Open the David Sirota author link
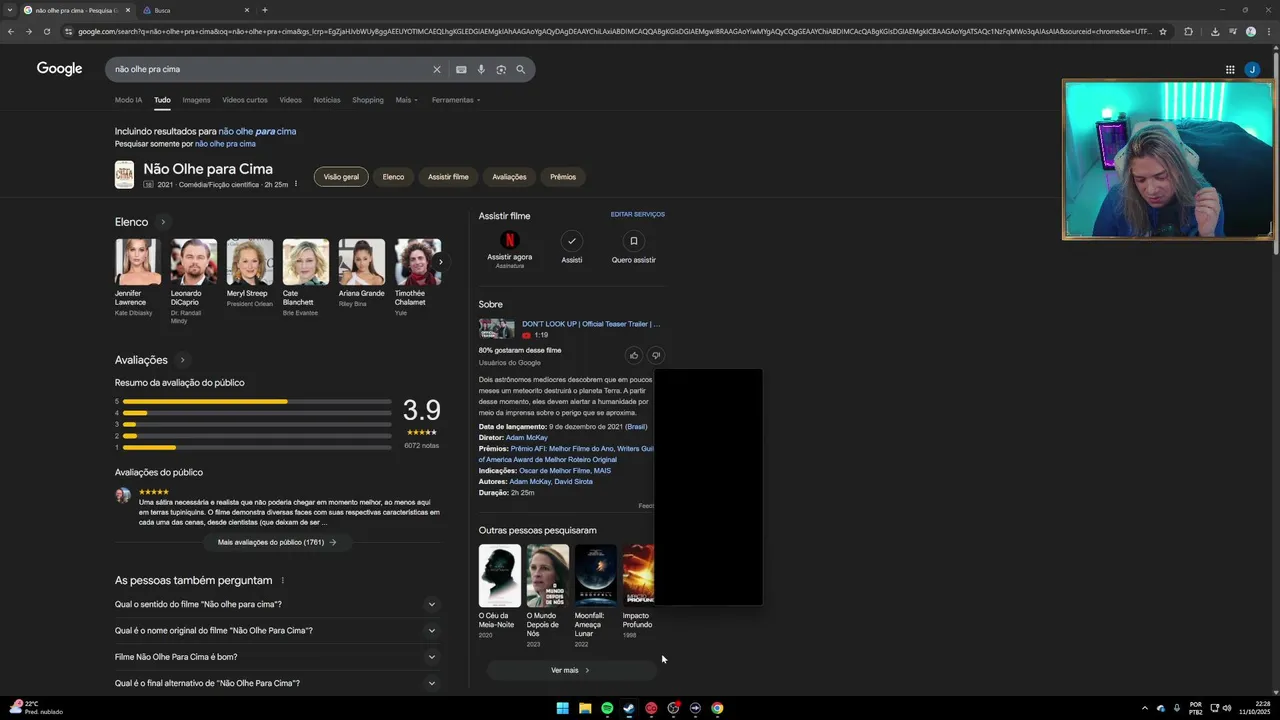 tap(573, 481)
